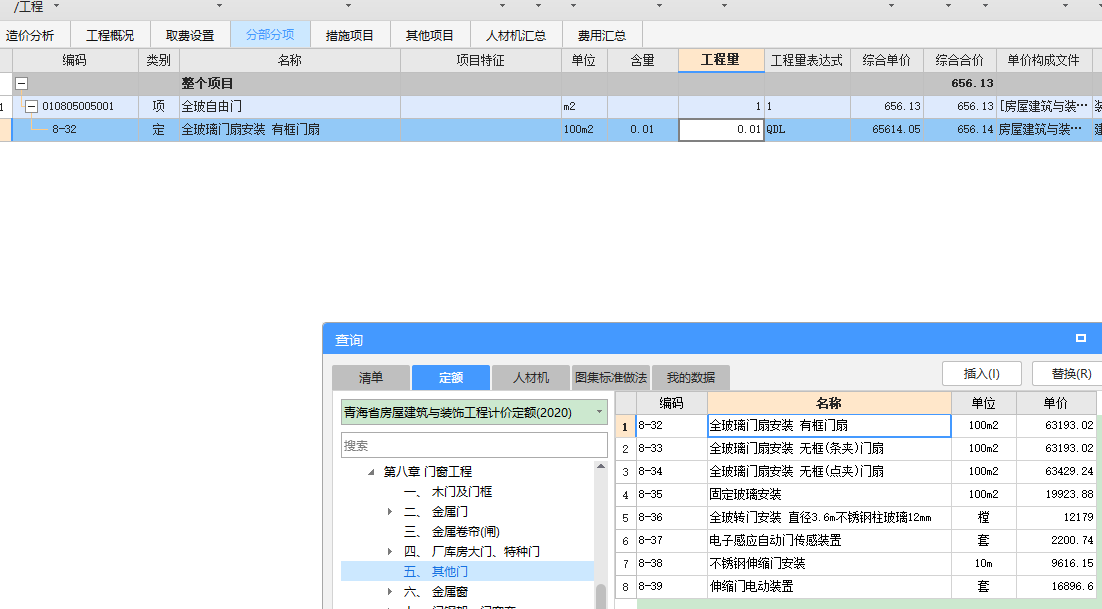
Task: Open the 其他项目 tab
Action: coord(429,35)
